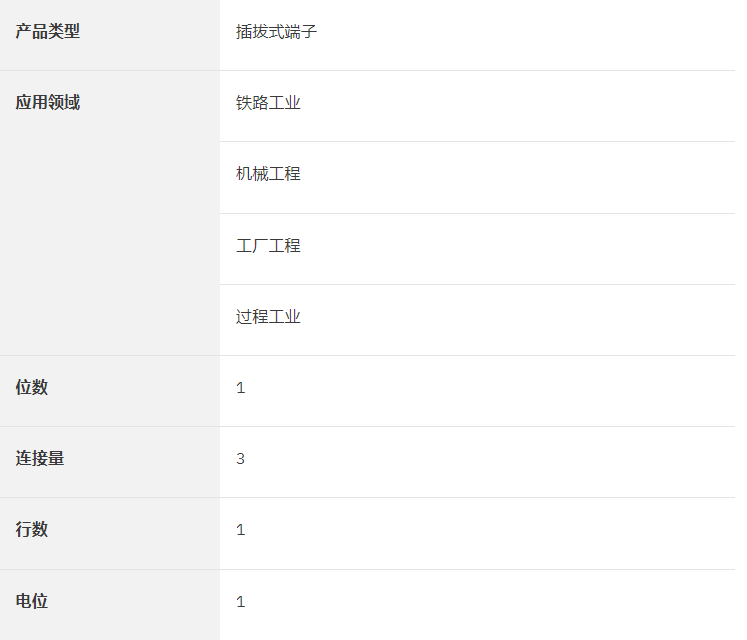This screenshot has height=640, width=747.
Task: Click the 行数 label
Action: [31, 530]
